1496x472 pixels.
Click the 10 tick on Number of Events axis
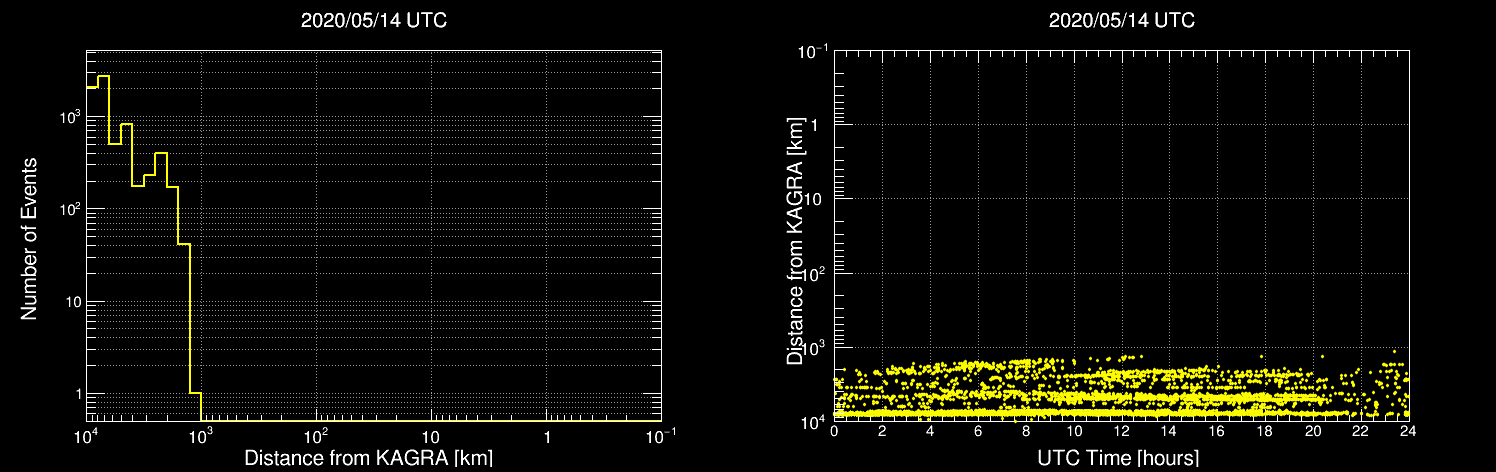[72, 301]
